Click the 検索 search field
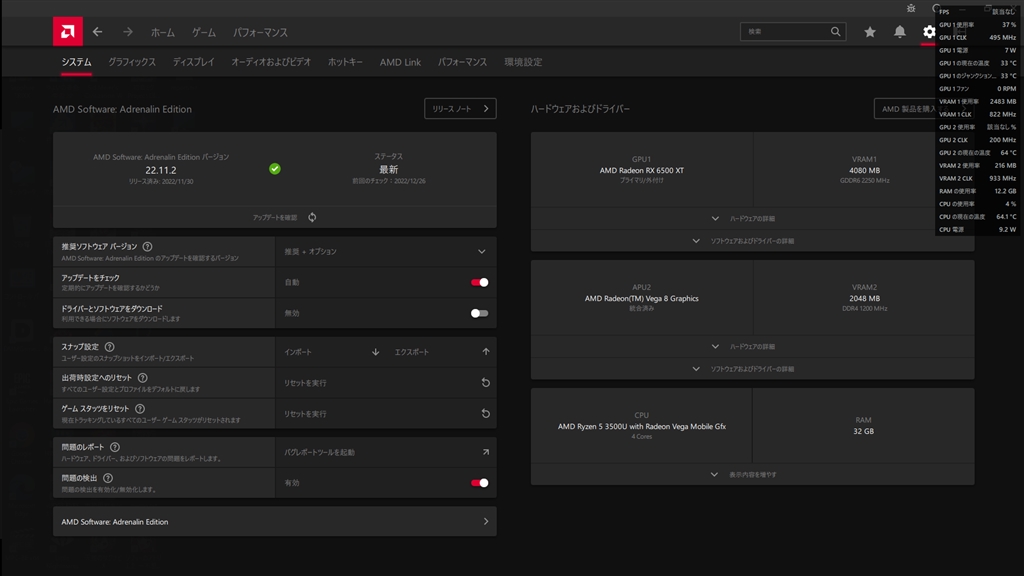This screenshot has height=576, width=1024. coord(785,32)
